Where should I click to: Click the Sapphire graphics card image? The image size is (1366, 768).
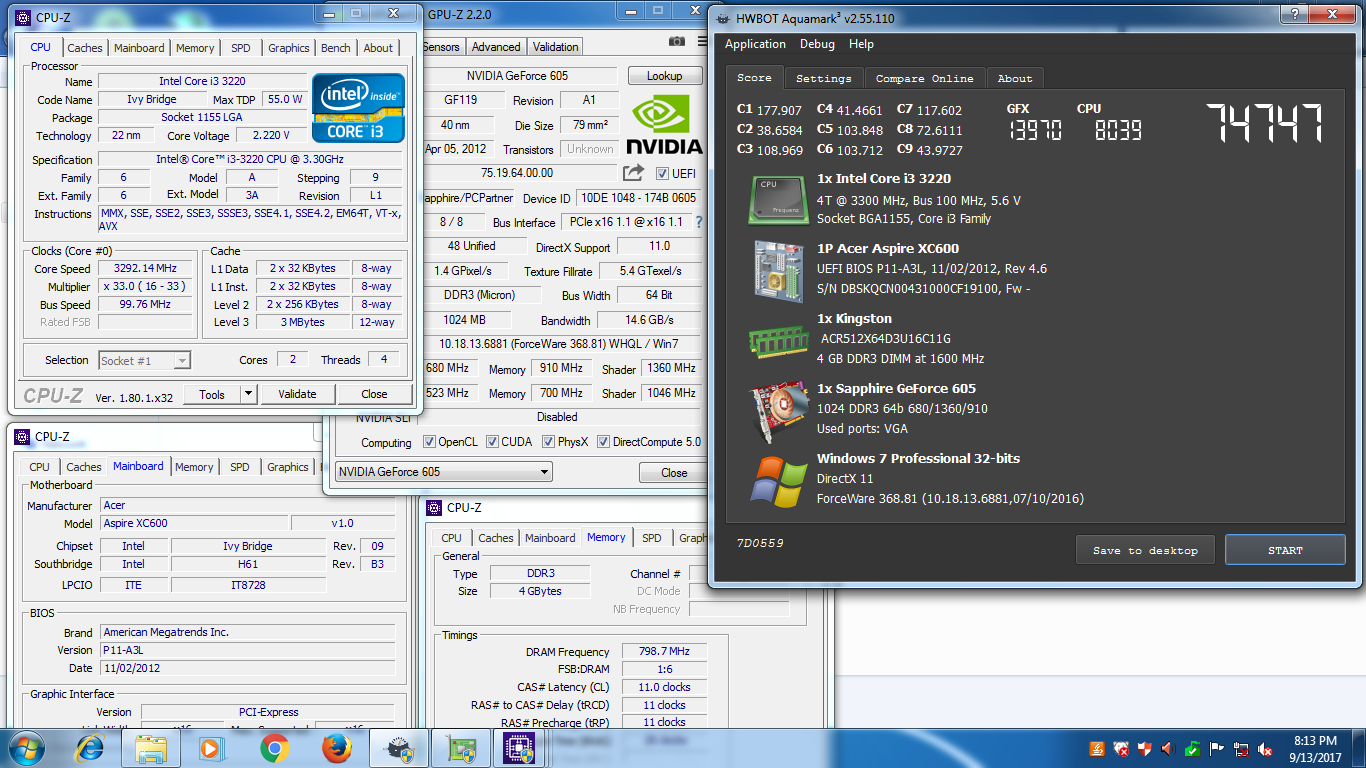779,410
